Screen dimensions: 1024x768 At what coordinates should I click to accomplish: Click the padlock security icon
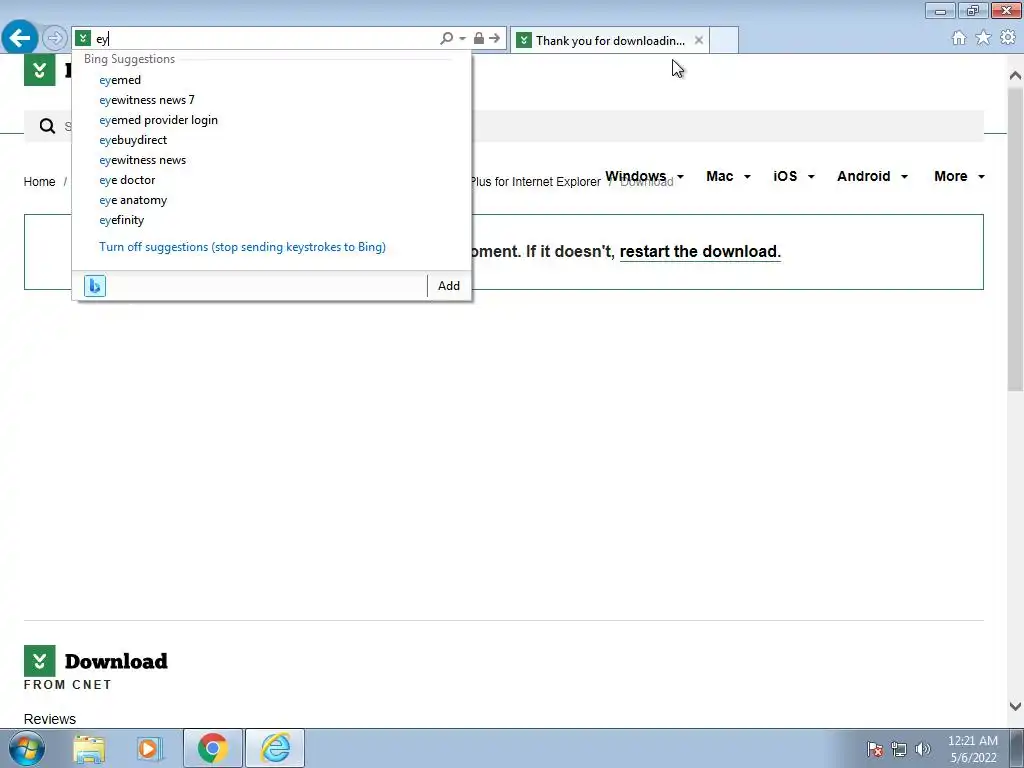tap(479, 39)
